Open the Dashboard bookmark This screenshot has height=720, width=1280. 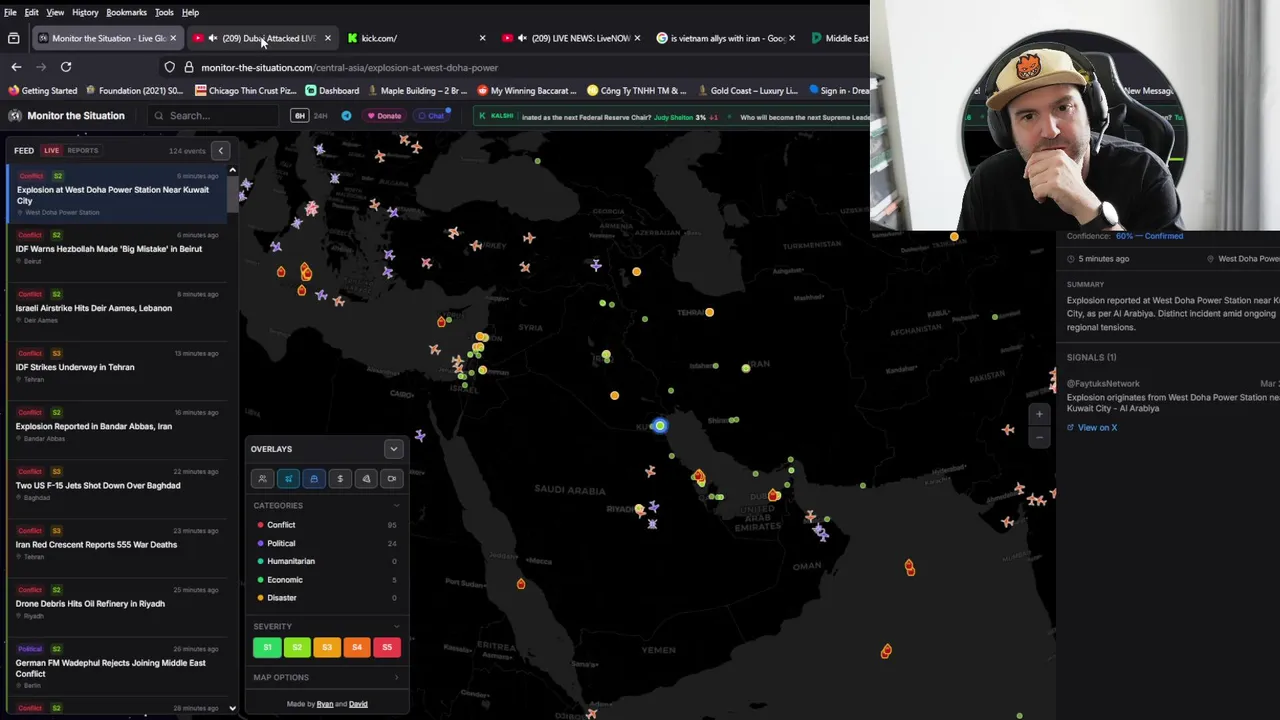[x=332, y=91]
